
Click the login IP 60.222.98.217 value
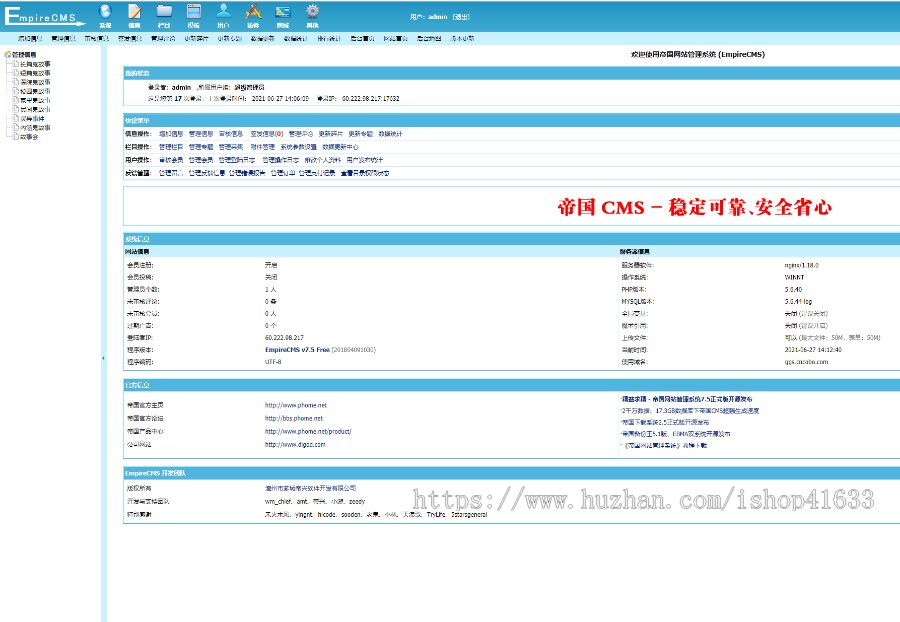point(284,337)
